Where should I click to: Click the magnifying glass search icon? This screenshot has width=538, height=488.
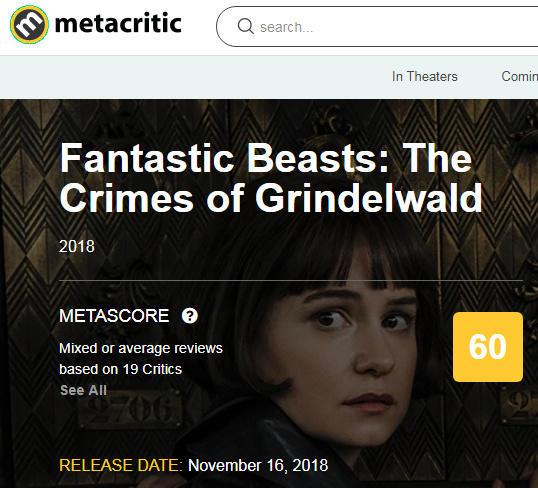click(245, 26)
